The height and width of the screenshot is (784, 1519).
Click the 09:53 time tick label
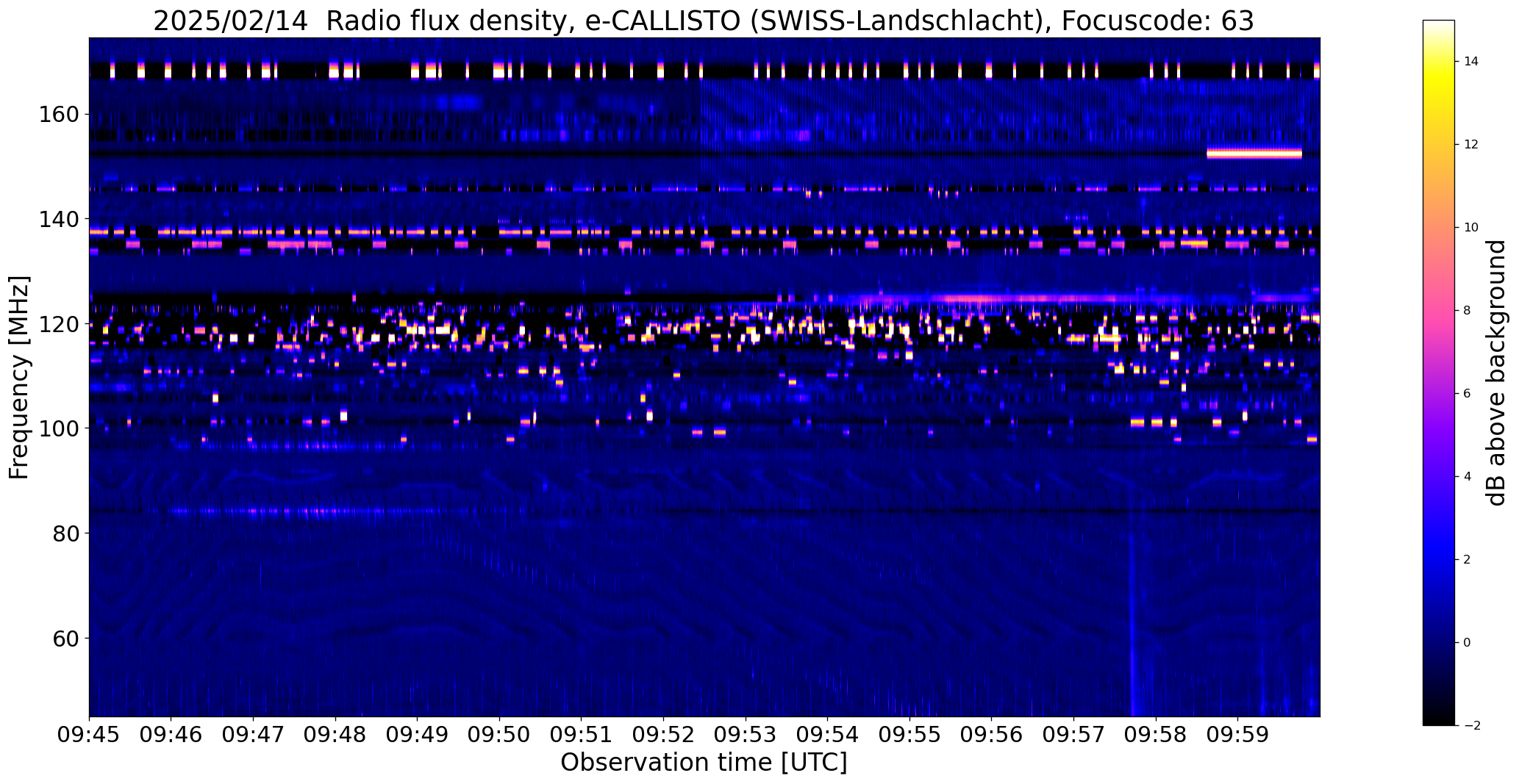746,734
